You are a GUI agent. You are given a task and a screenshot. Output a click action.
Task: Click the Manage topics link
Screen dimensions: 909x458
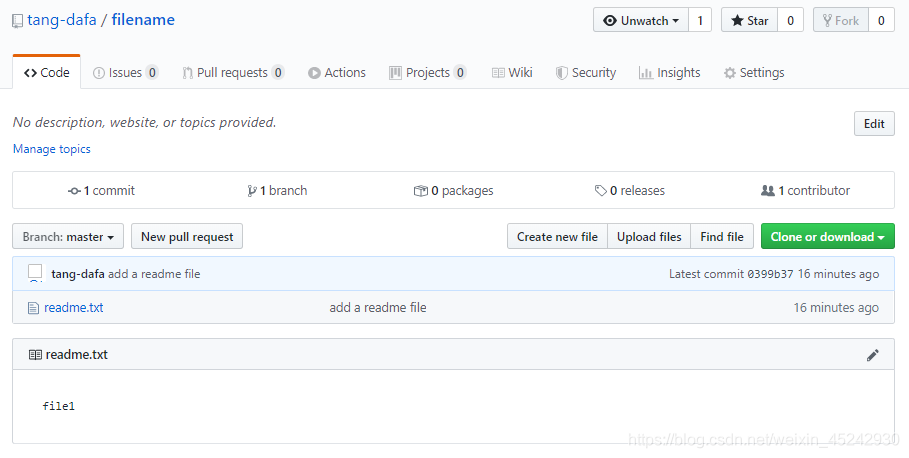click(52, 149)
